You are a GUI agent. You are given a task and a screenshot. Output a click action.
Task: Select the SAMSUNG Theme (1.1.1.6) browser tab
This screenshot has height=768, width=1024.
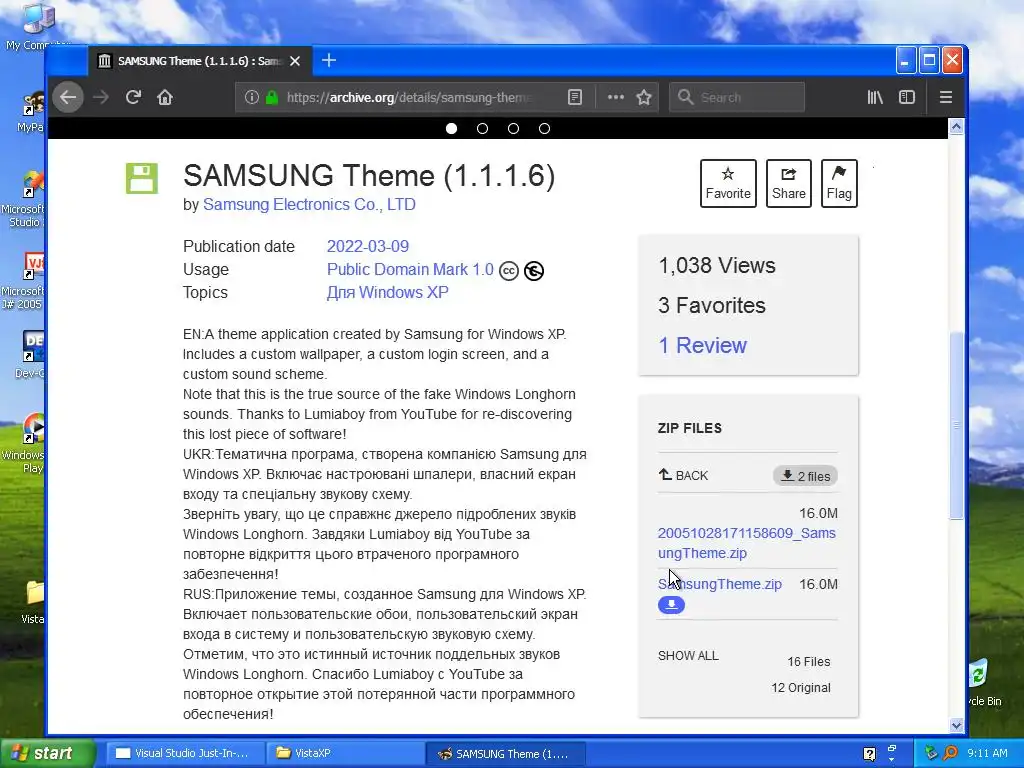199,61
